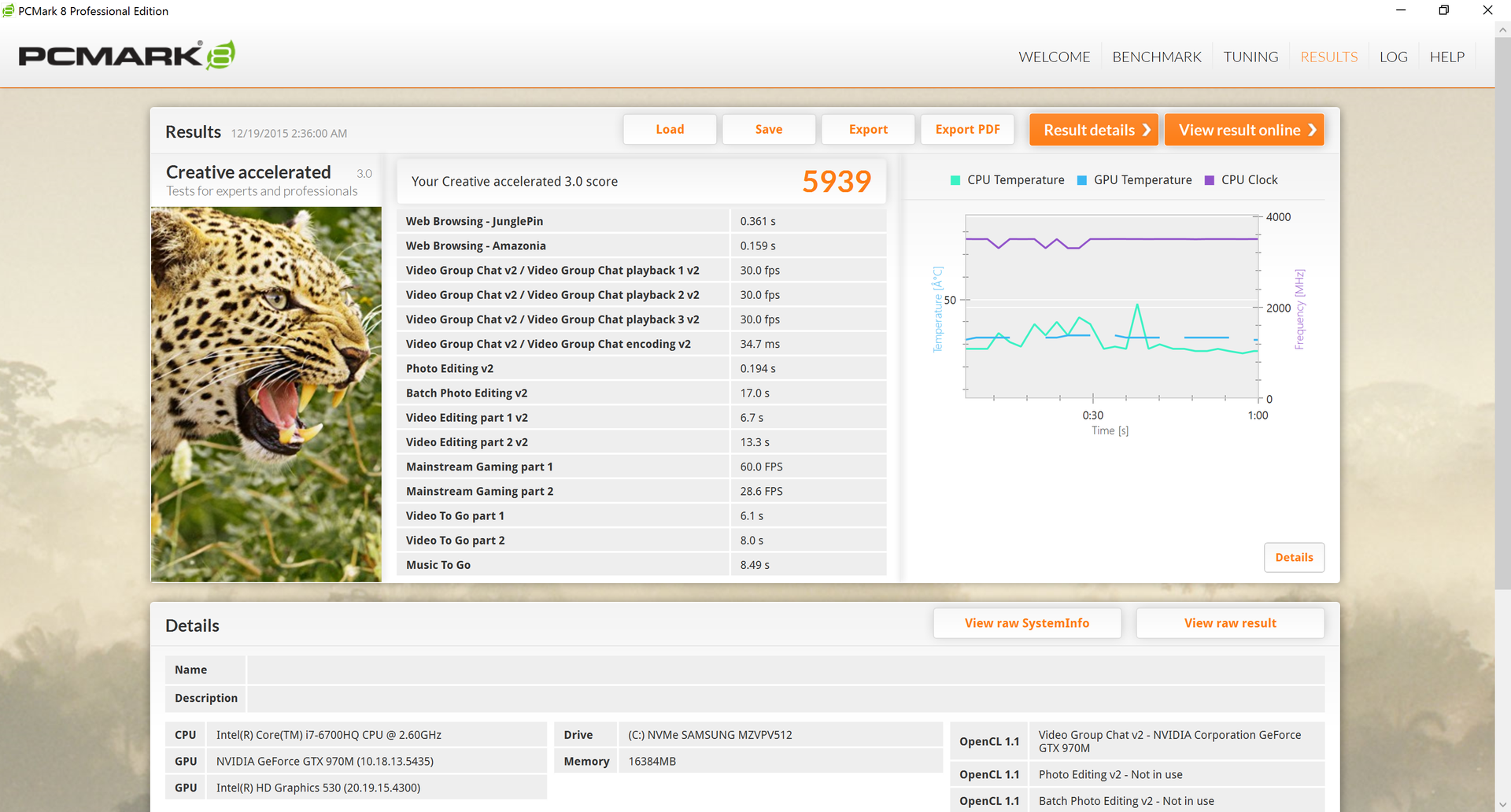Click the Video Editing part 2 v2 row
This screenshot has height=812, width=1511.
tap(641, 442)
